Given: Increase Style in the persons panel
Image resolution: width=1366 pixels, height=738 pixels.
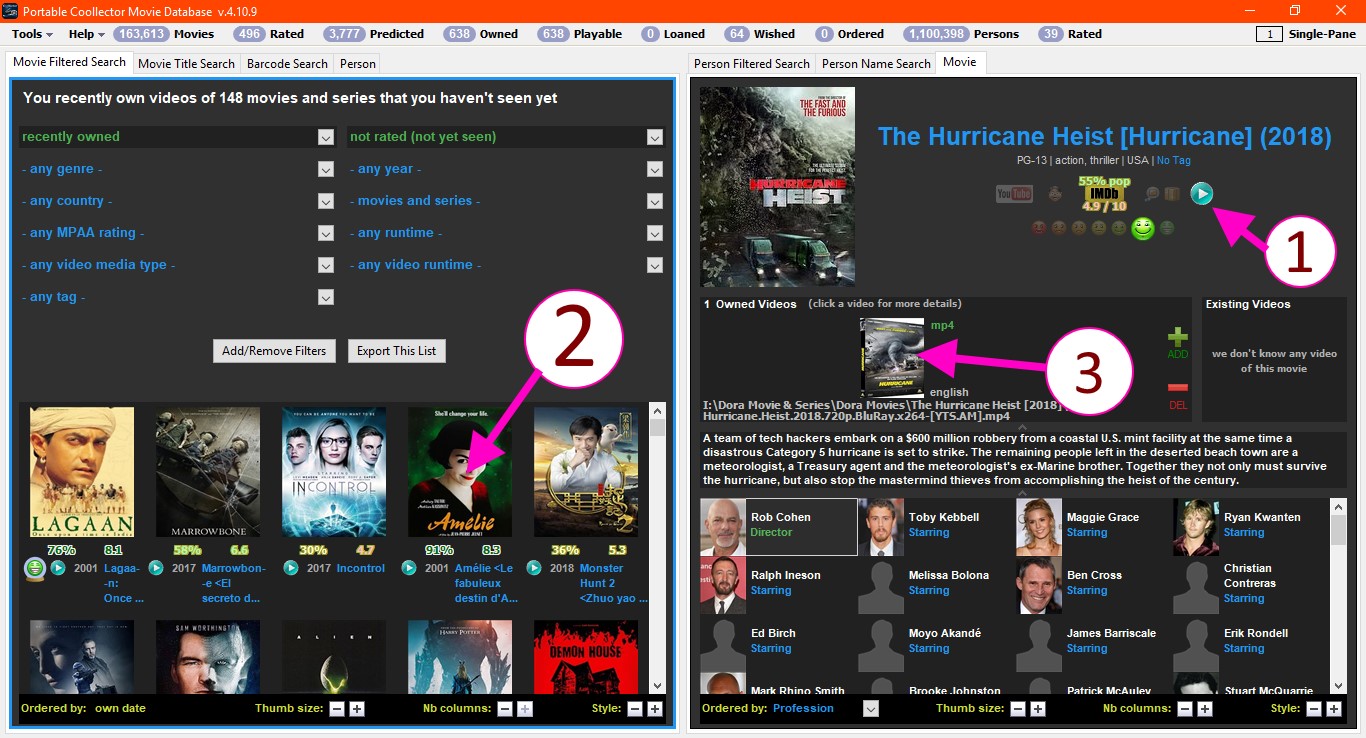Looking at the screenshot, I should [1335, 708].
